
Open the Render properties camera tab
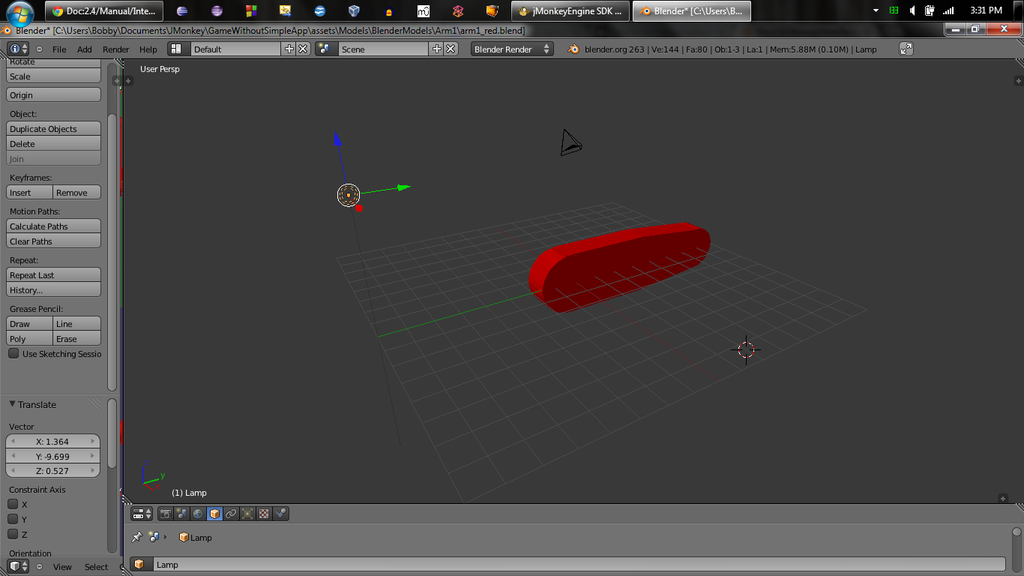(165, 514)
